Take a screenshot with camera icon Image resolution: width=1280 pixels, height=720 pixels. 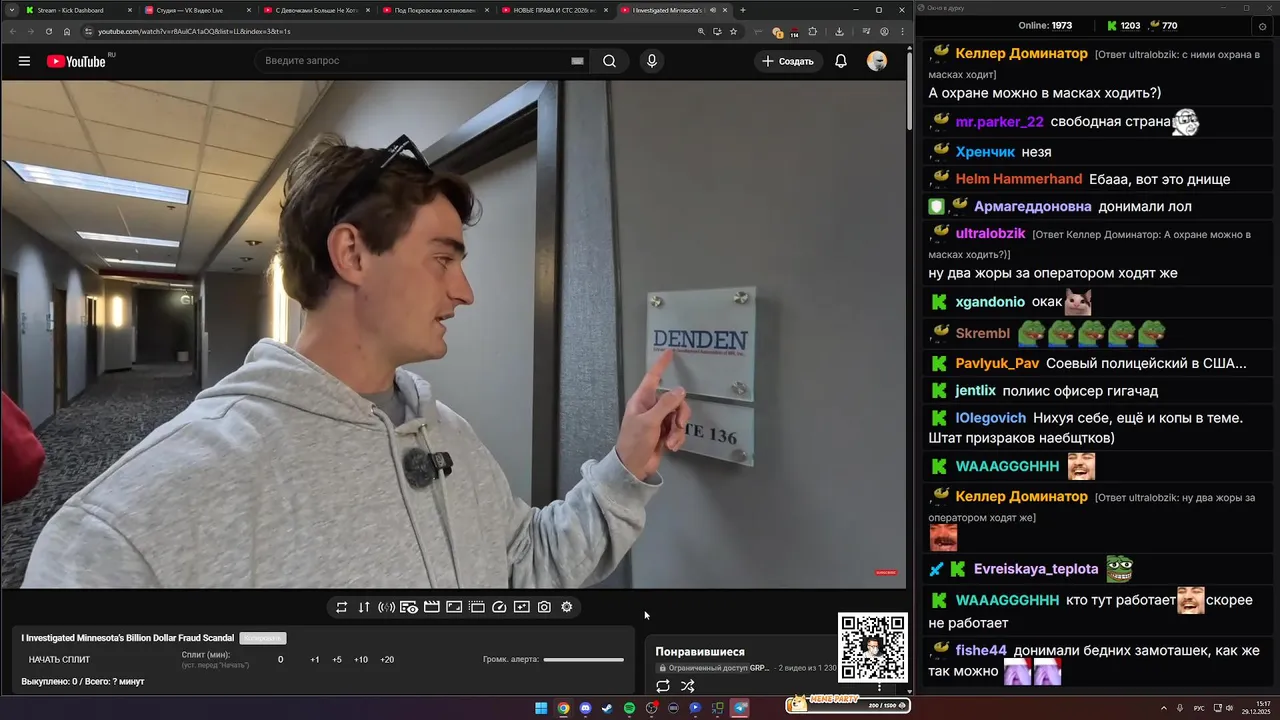(x=544, y=607)
